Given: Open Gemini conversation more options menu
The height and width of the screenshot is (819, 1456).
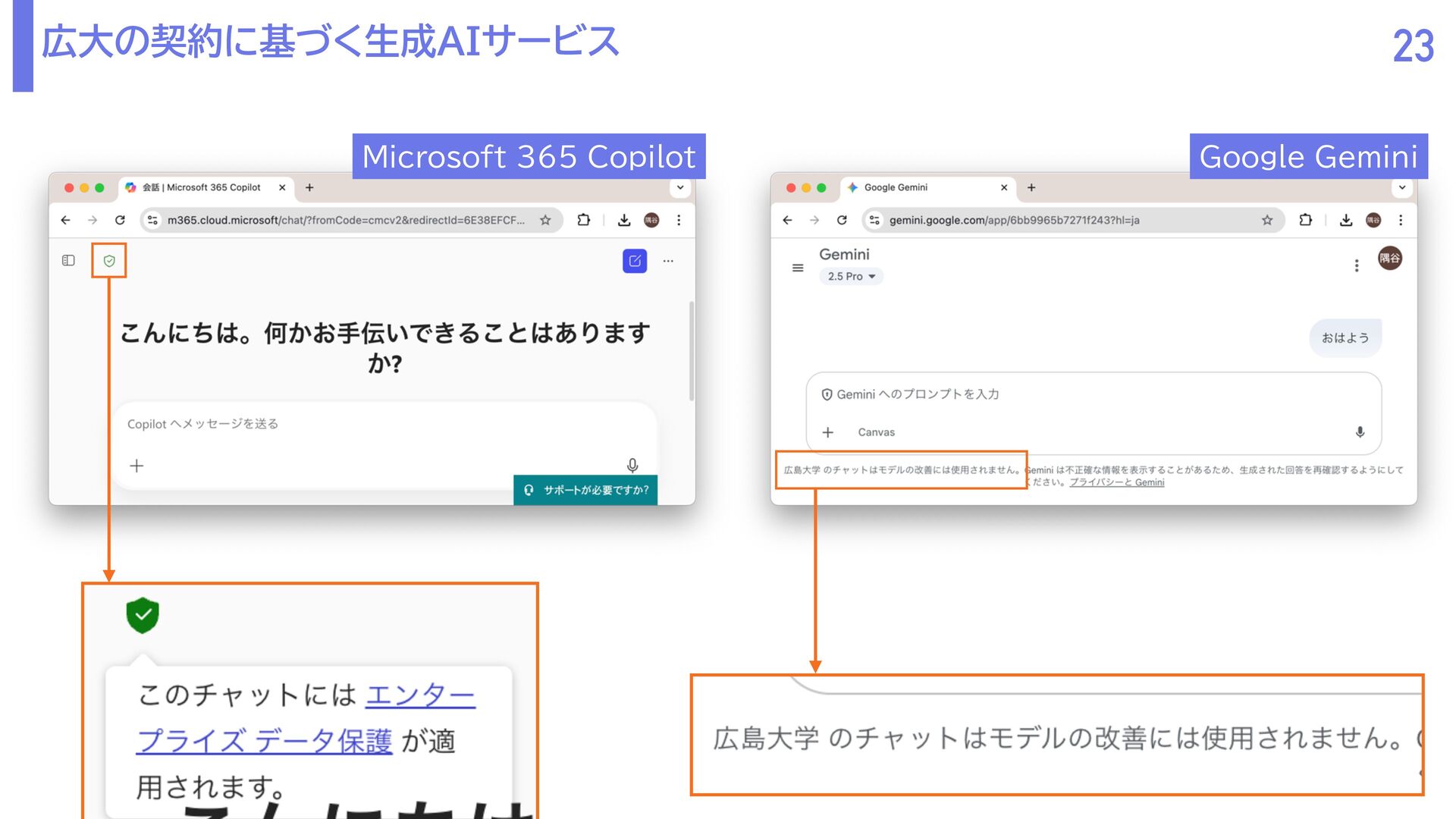Looking at the screenshot, I should [1357, 265].
